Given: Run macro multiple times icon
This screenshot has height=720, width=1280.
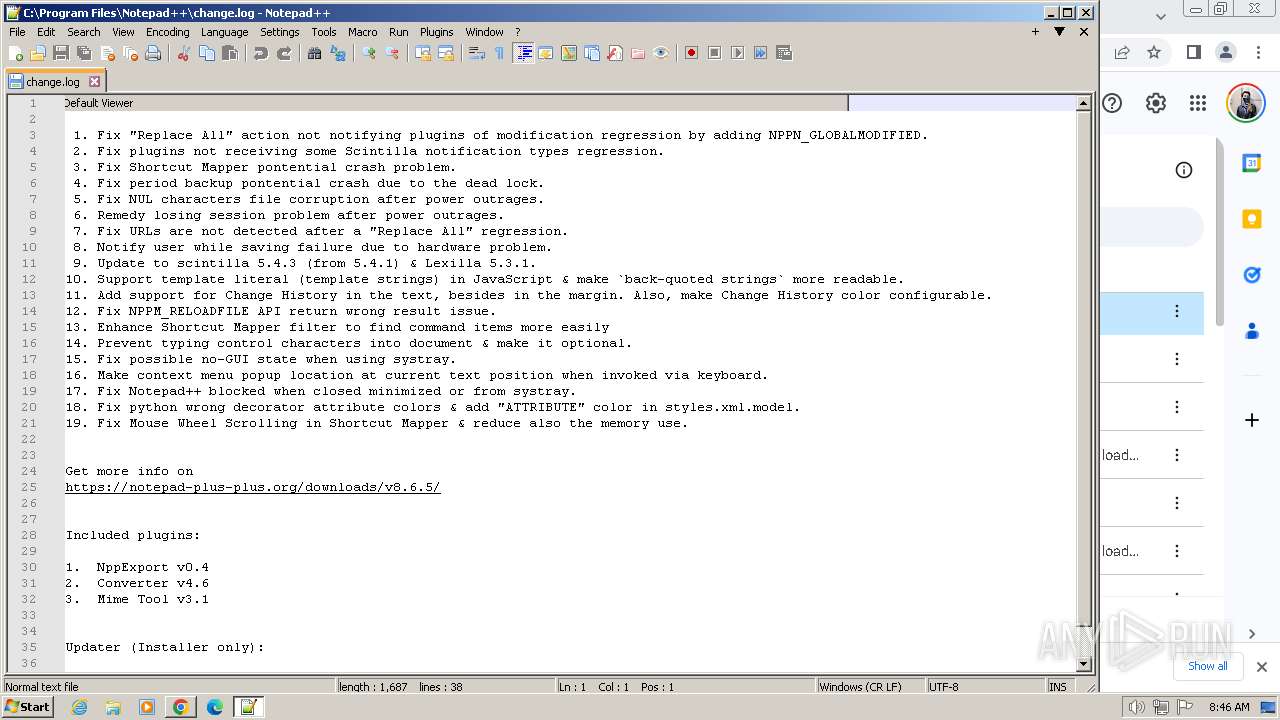Looking at the screenshot, I should (760, 53).
